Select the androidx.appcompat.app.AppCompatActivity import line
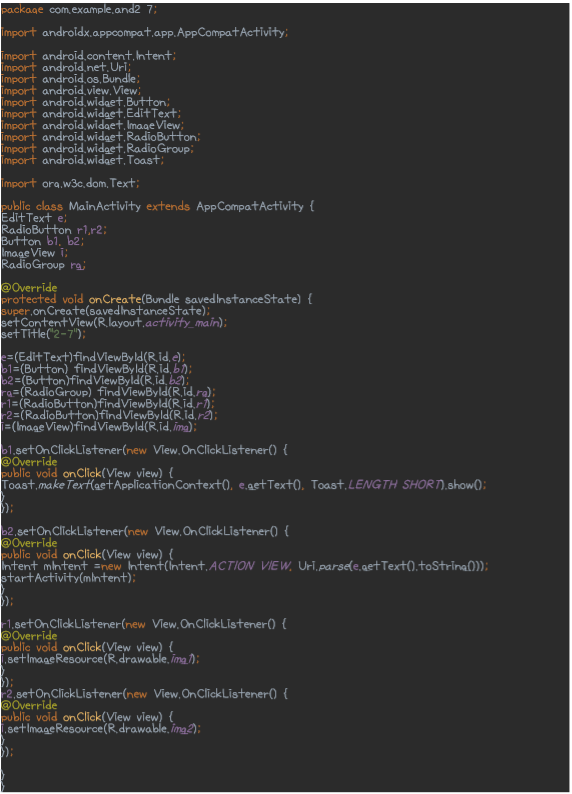Image resolution: width=572 pixels, height=794 pixels. click(144, 32)
